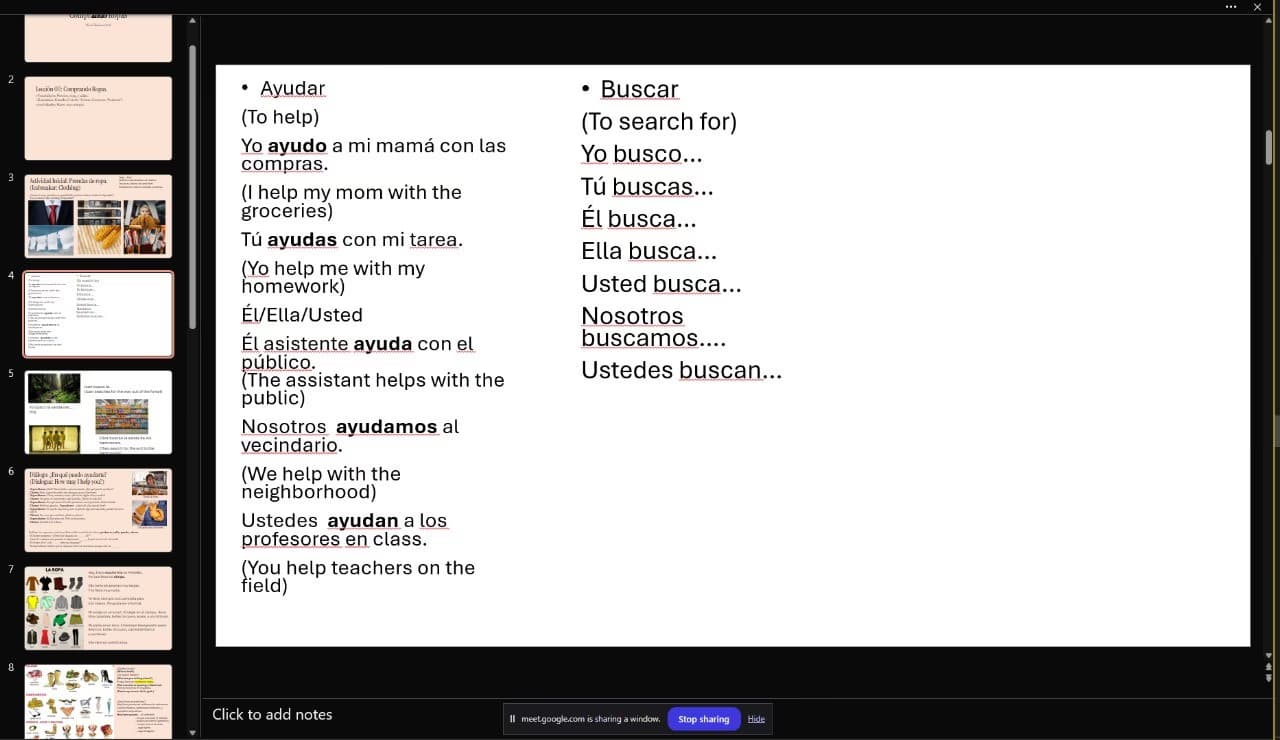
Task: Click the up arrow on main scrollbar
Action: (1268, 19)
